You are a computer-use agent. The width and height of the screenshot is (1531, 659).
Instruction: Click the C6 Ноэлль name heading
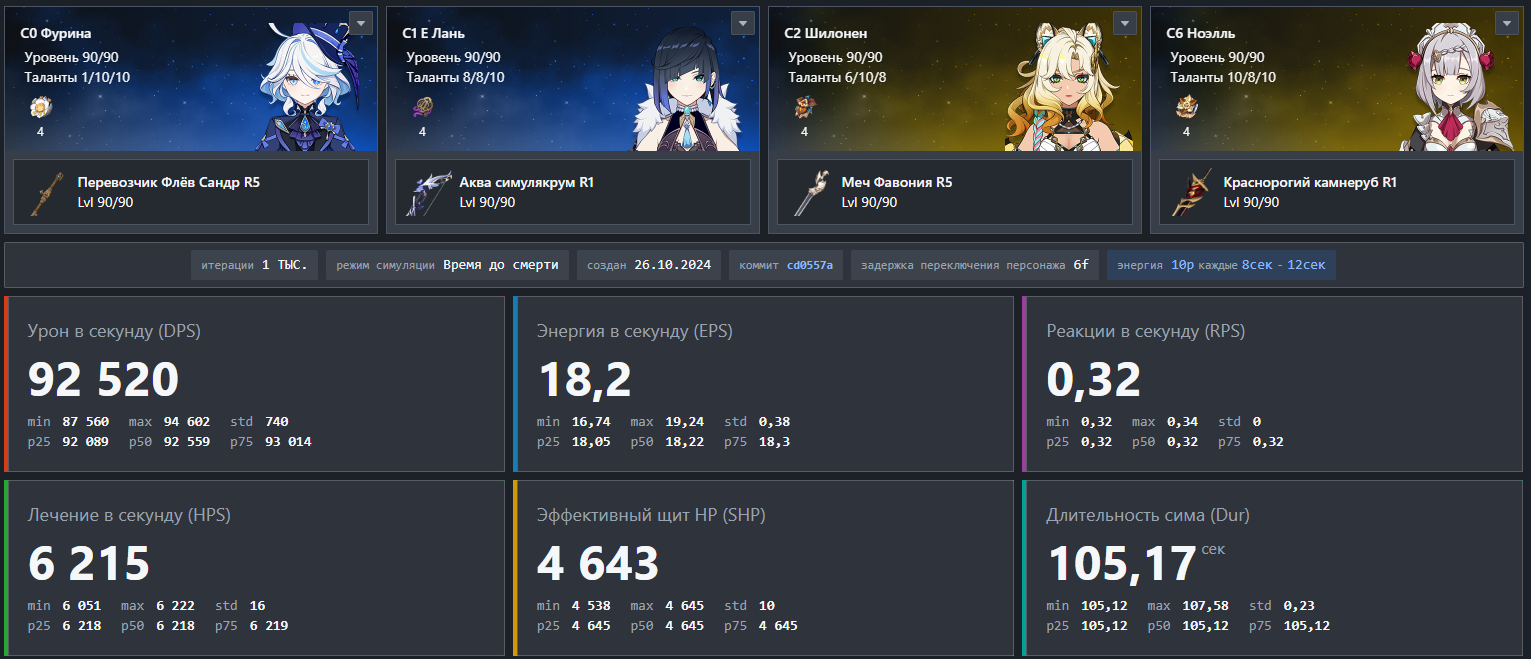point(1203,33)
